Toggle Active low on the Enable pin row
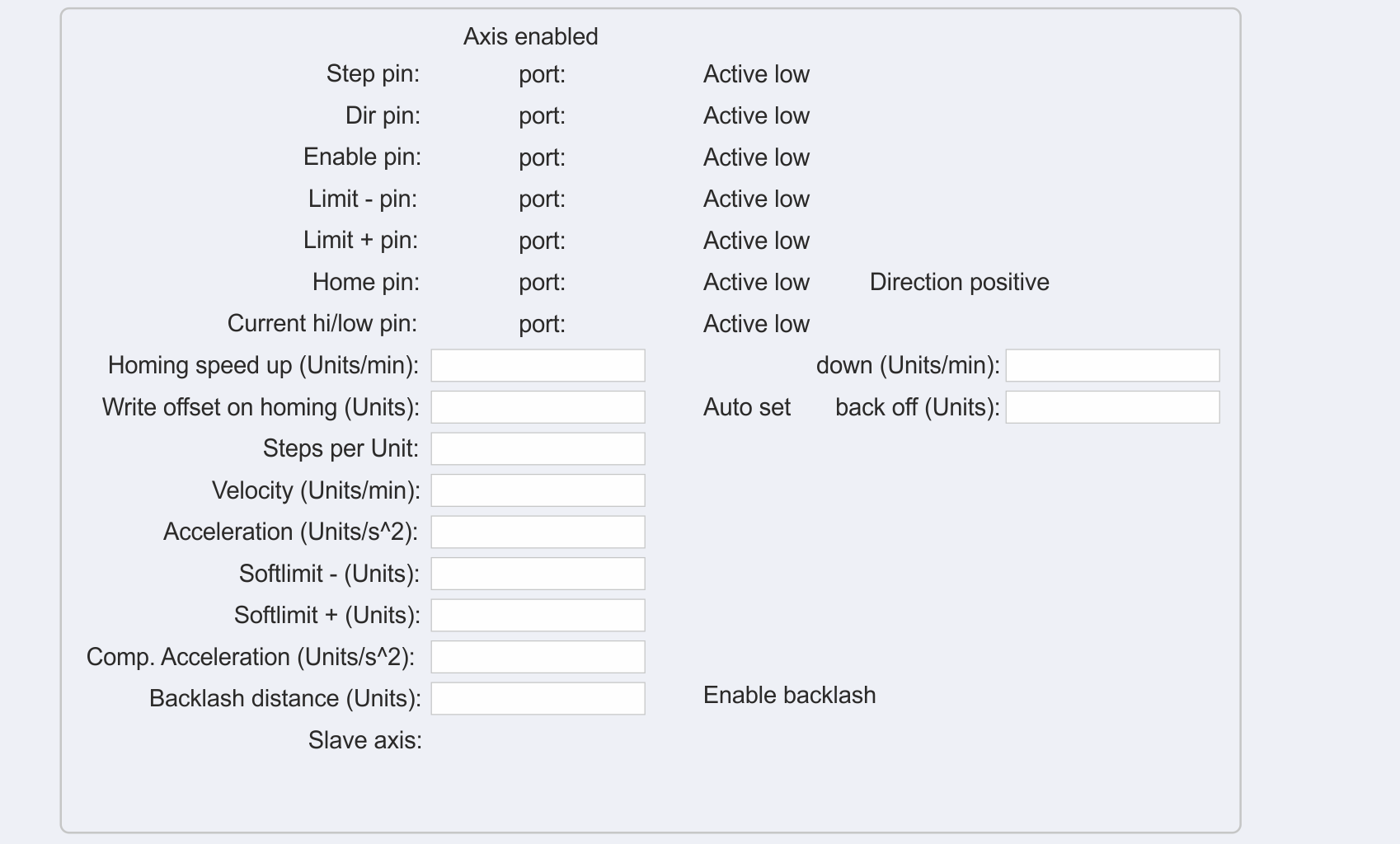The height and width of the screenshot is (844, 1400). click(756, 157)
